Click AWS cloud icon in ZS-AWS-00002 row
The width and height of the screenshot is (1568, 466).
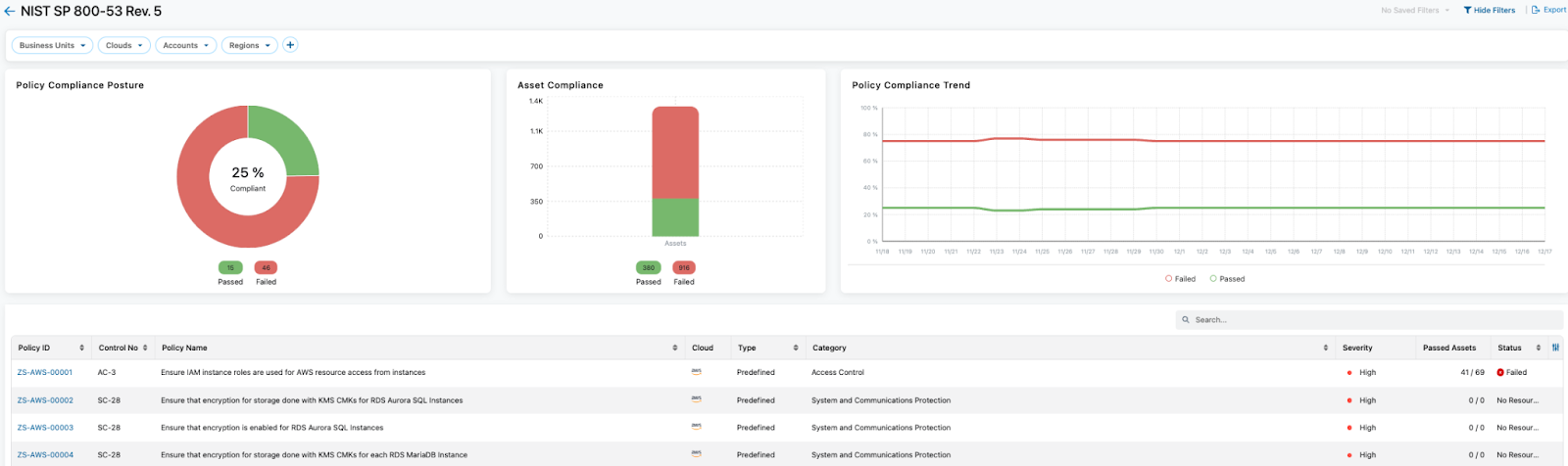696,399
